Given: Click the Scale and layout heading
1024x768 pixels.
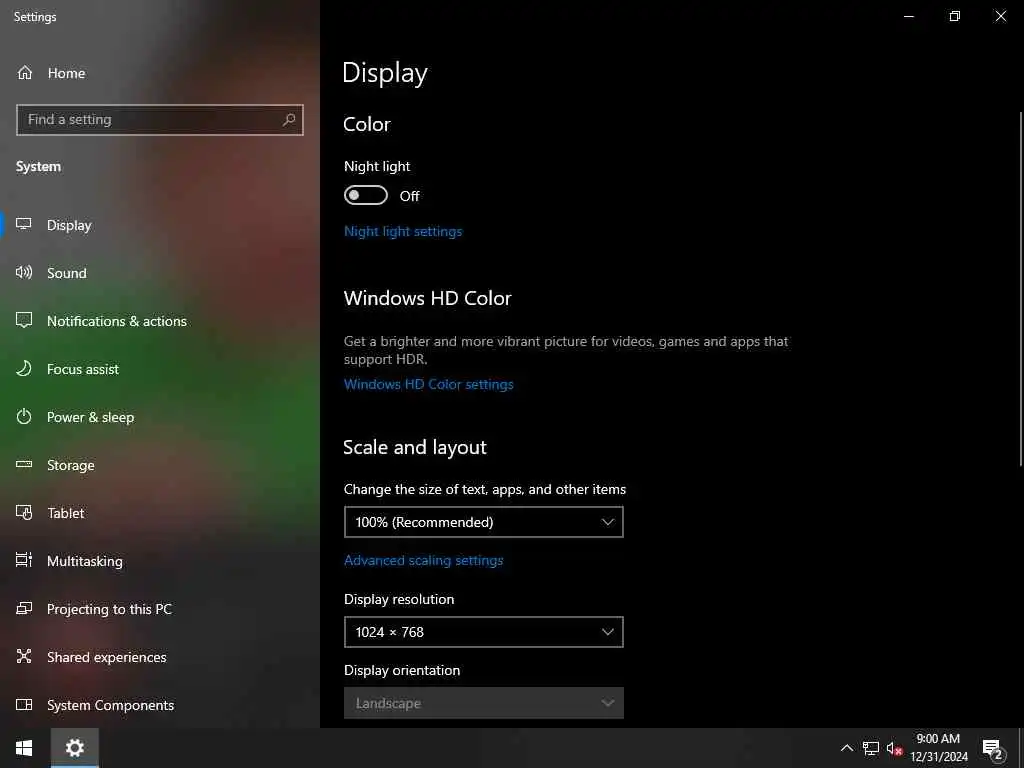Looking at the screenshot, I should pyautogui.click(x=415, y=447).
